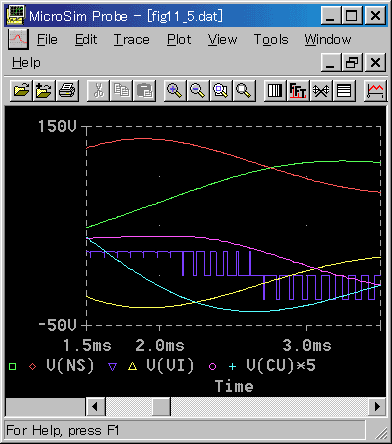Click the 3.0ms x-axis label
Screen dimensions: 392x444
[307, 345]
